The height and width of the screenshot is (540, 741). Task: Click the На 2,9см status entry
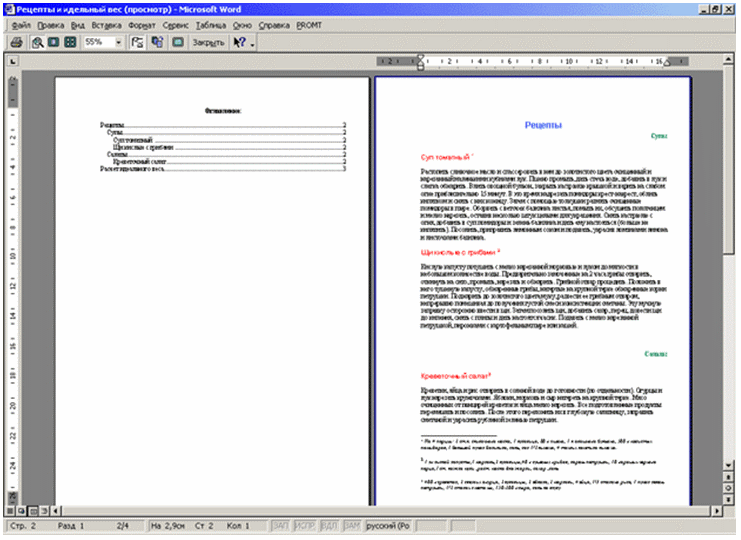click(x=168, y=526)
